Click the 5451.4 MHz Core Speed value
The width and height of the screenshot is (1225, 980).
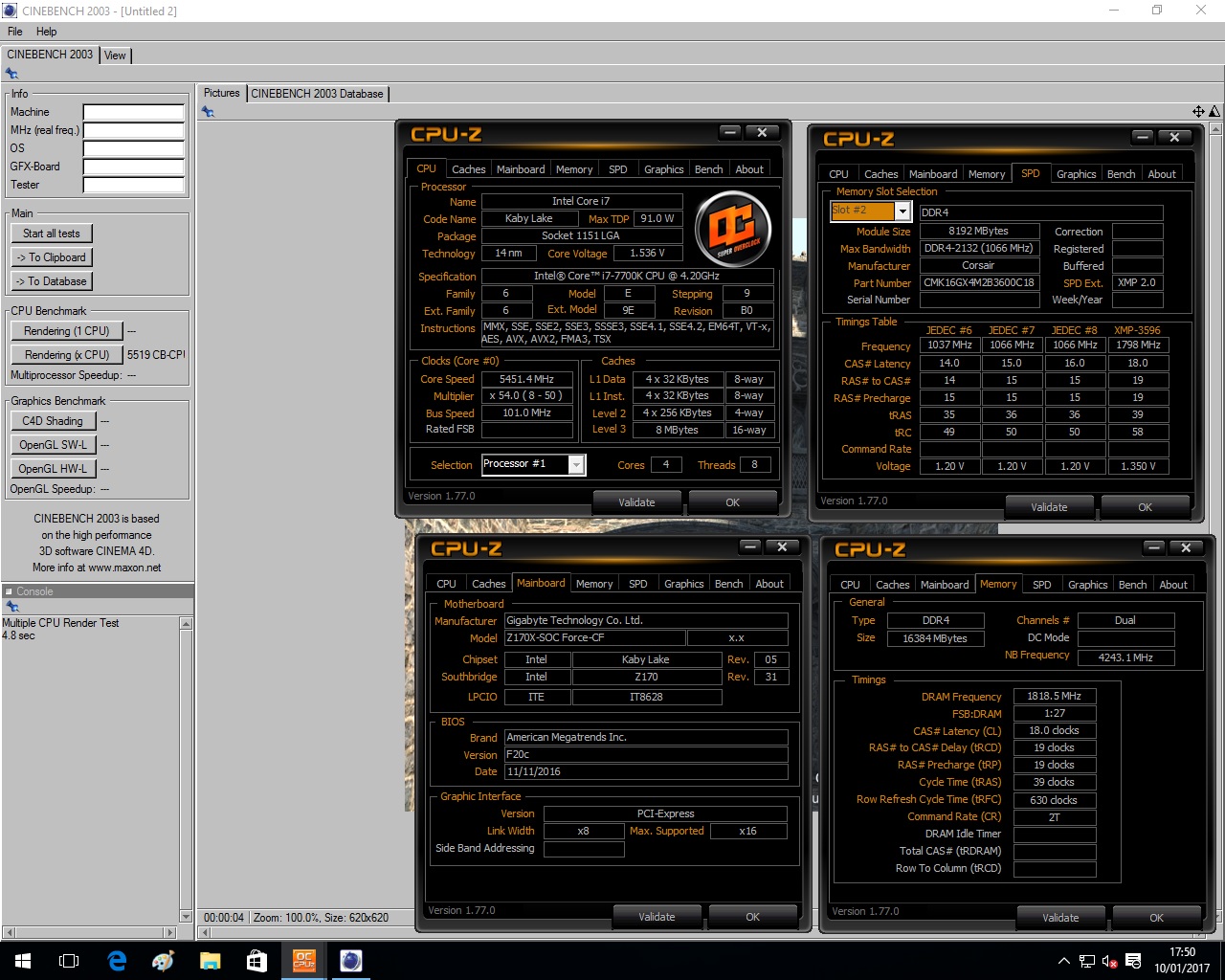point(526,379)
